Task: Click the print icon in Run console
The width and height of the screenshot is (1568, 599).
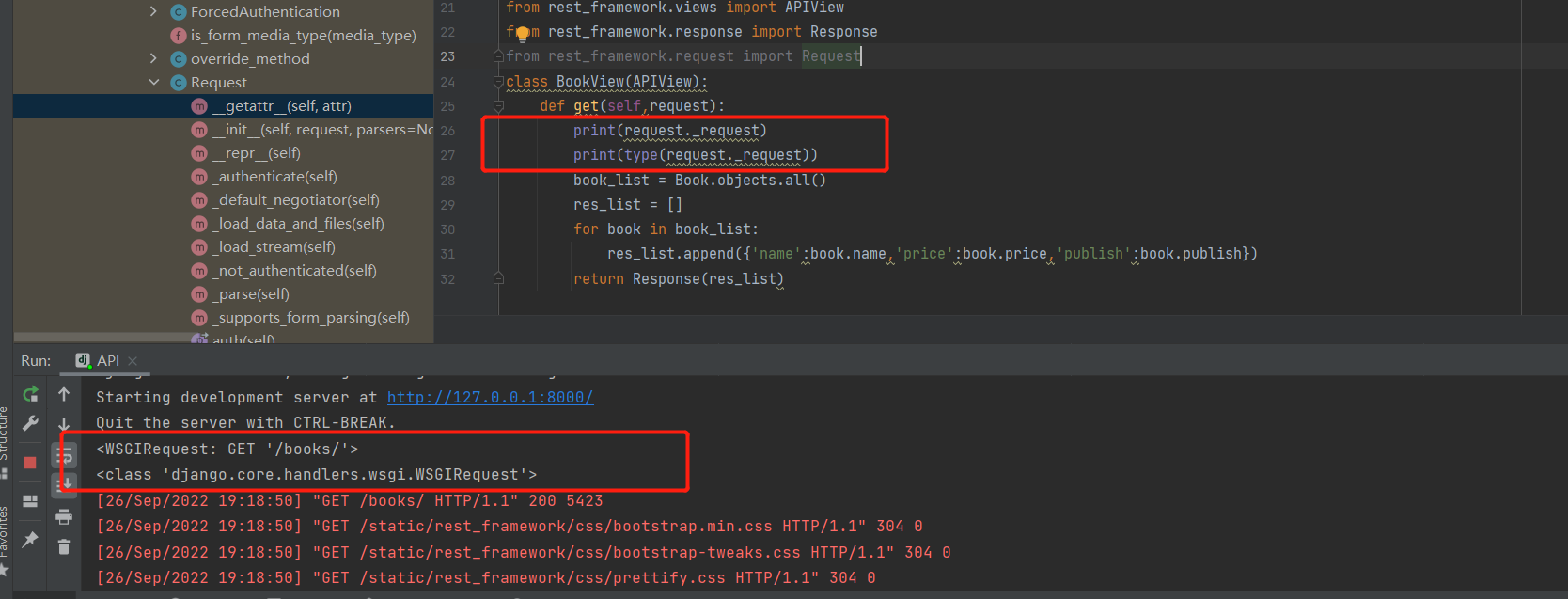Action: pyautogui.click(x=64, y=516)
